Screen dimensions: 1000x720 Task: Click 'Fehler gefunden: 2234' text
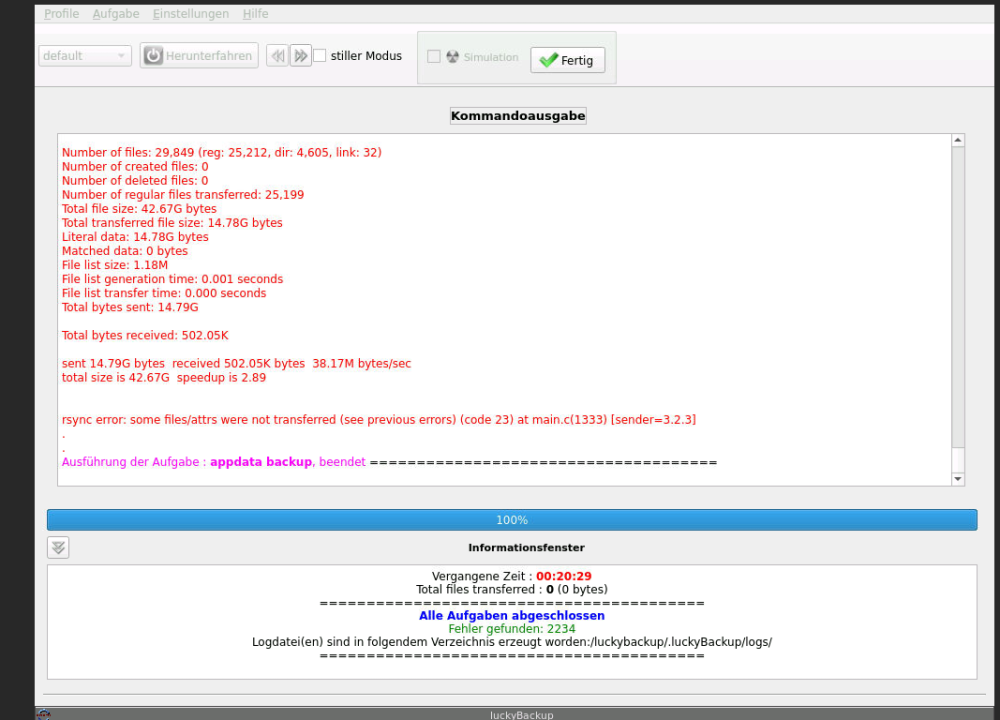(511, 629)
